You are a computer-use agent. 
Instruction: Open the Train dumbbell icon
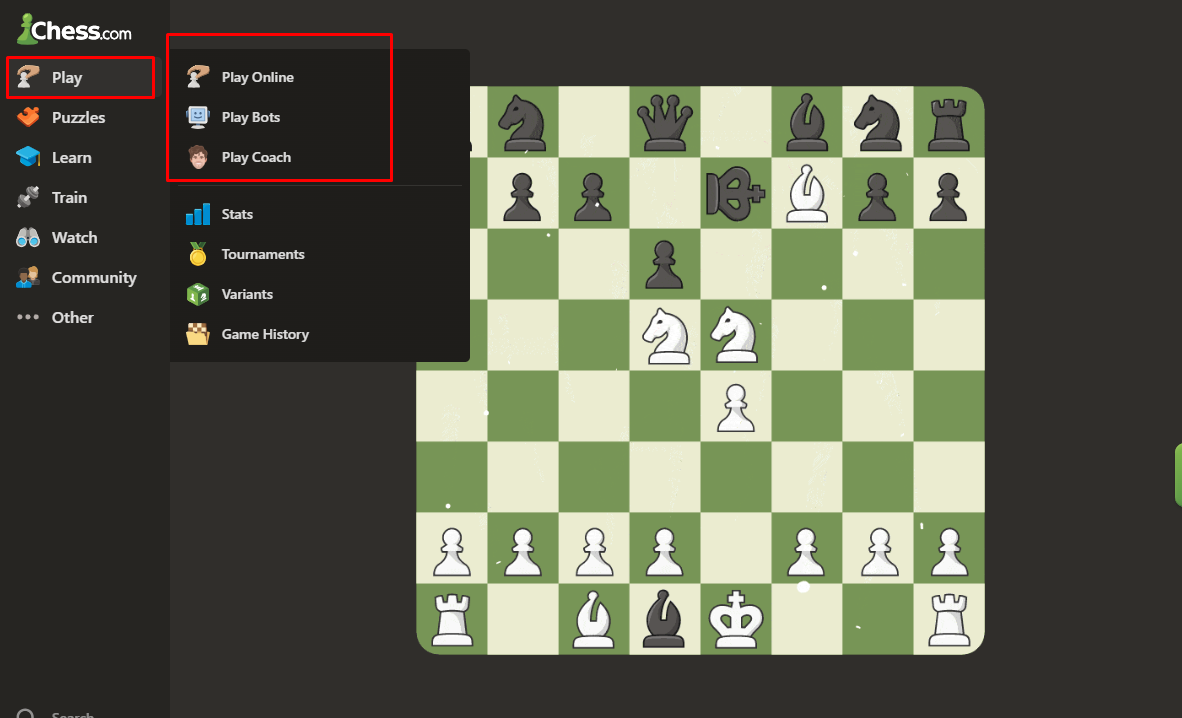[x=28, y=197]
